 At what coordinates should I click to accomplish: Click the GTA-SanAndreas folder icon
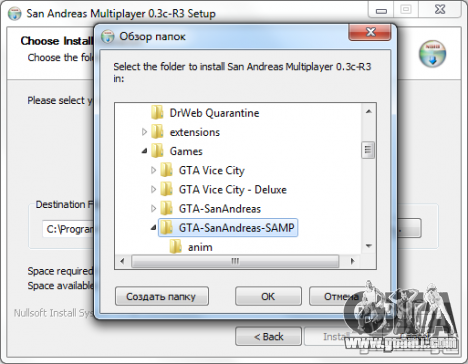click(x=166, y=208)
